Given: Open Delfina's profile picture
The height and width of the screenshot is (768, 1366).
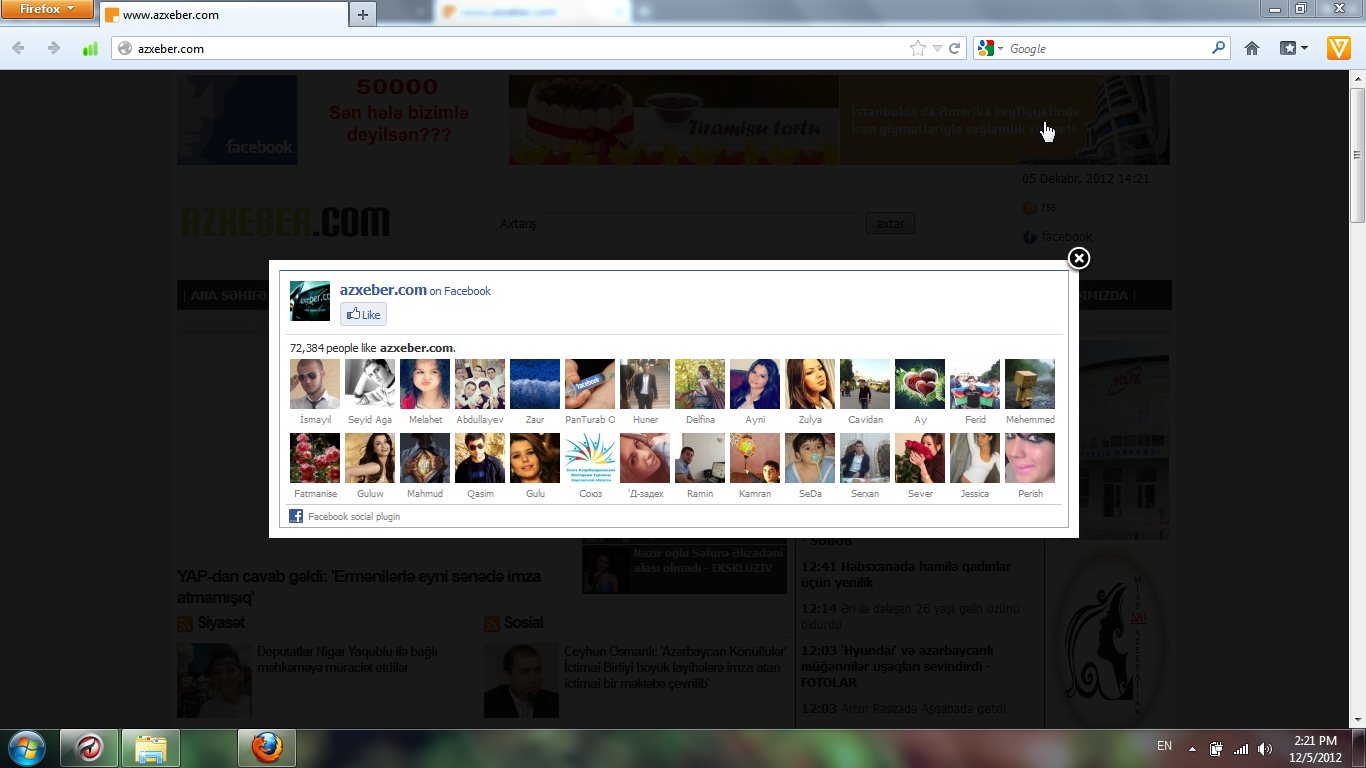Looking at the screenshot, I should coord(700,384).
